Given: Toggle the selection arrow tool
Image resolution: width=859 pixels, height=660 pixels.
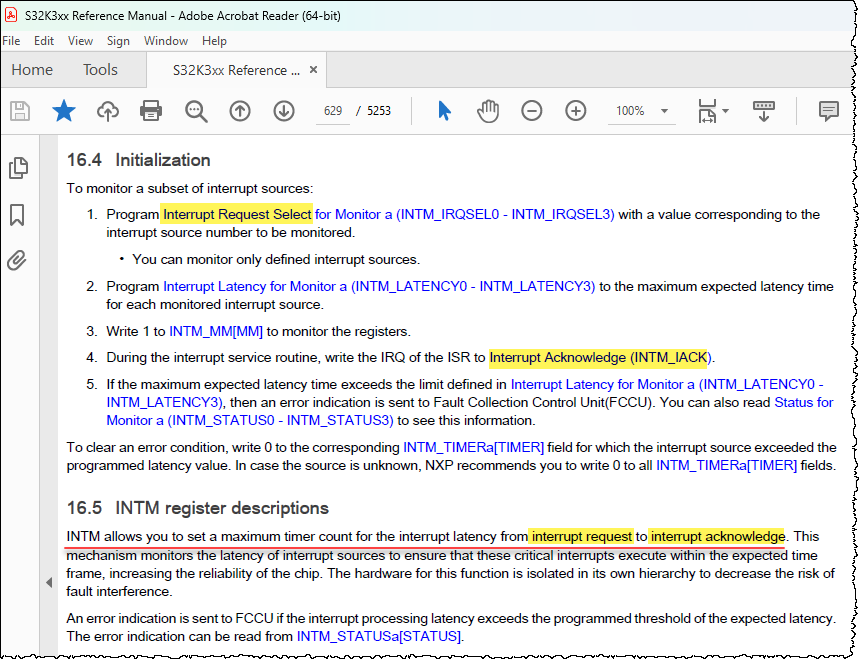Looking at the screenshot, I should 443,111.
